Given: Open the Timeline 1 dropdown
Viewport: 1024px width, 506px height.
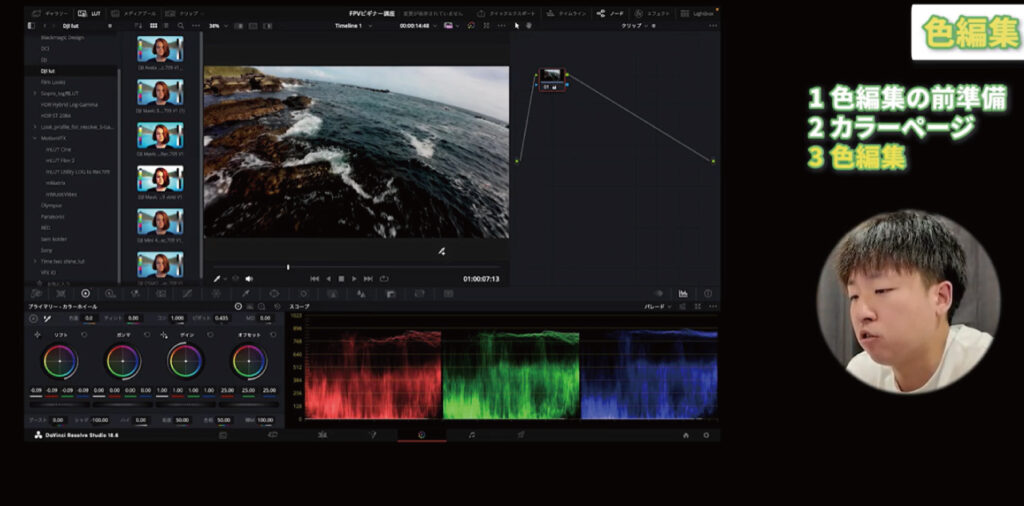Looking at the screenshot, I should pyautogui.click(x=353, y=25).
